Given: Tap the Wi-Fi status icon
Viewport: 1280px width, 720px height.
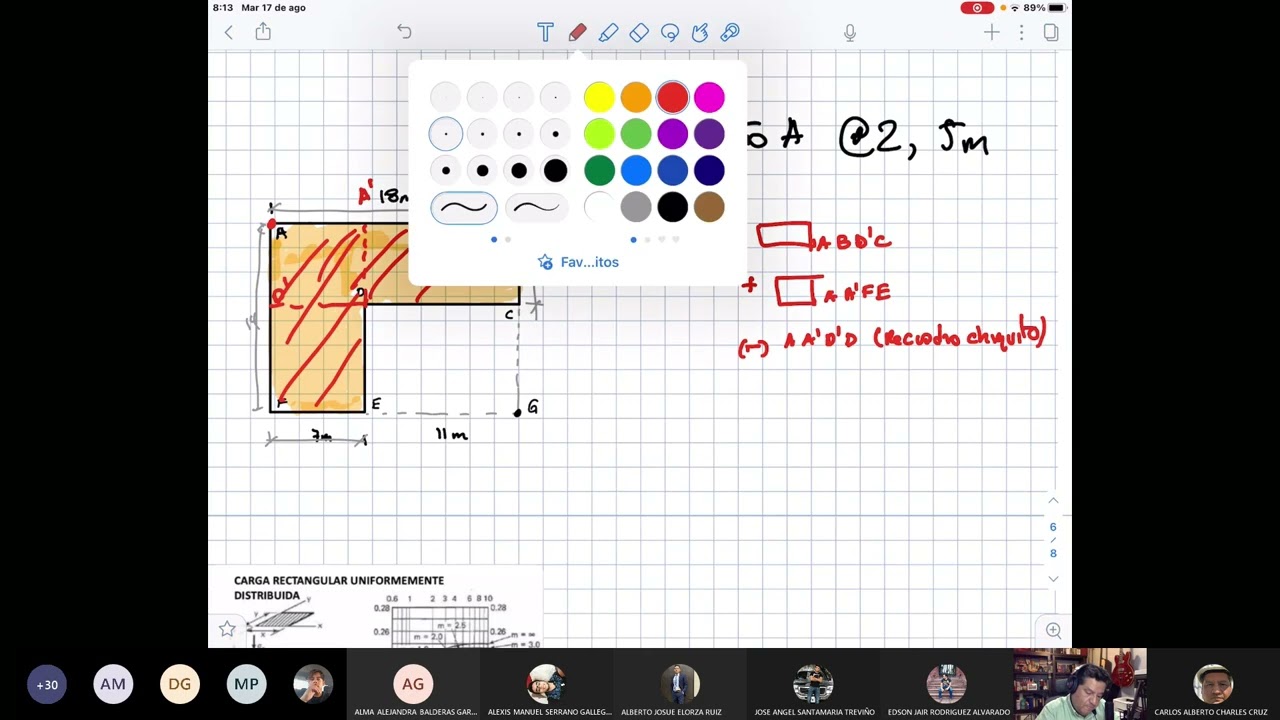Looking at the screenshot, I should tap(1014, 8).
